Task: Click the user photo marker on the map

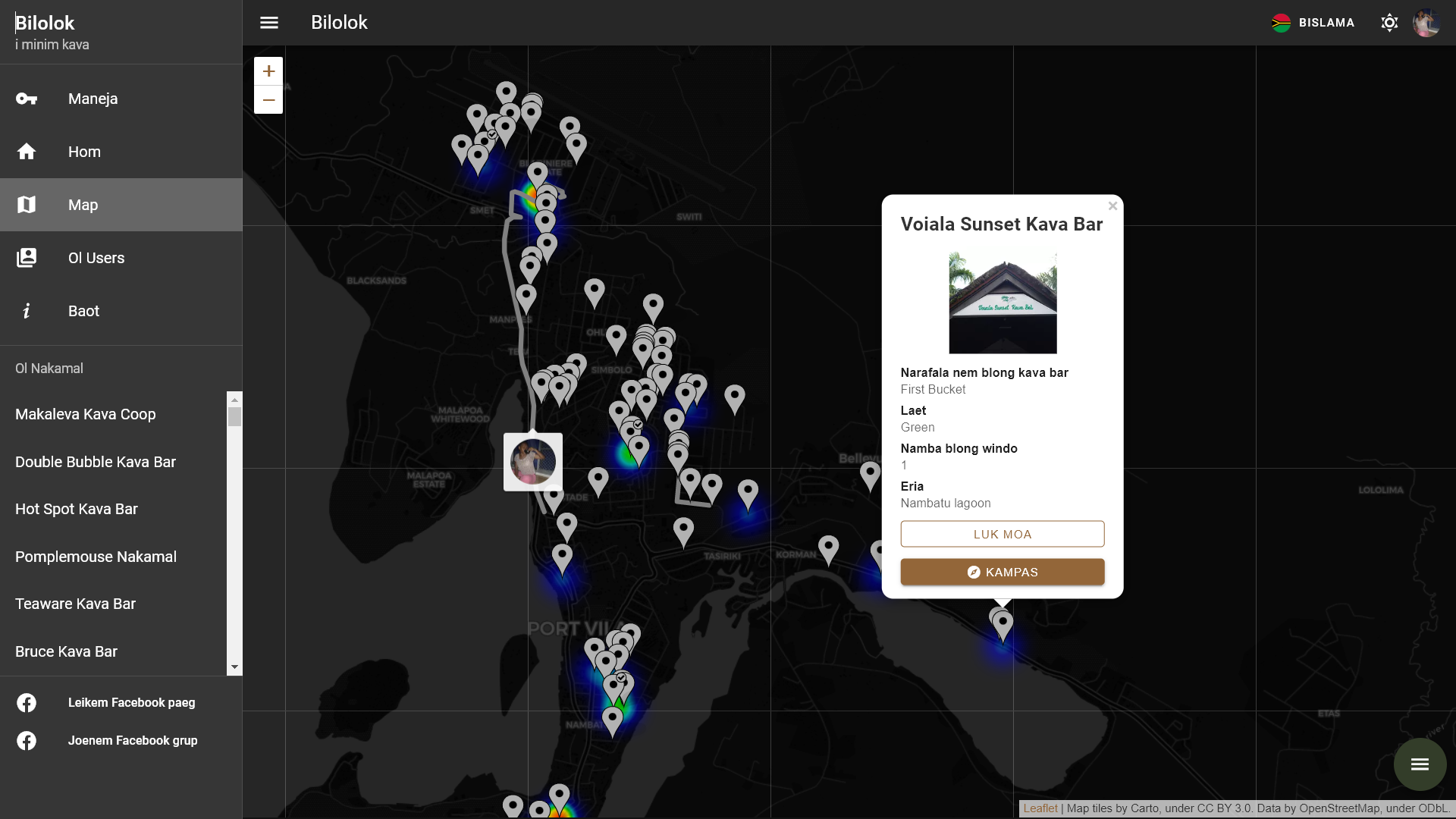Action: [533, 462]
